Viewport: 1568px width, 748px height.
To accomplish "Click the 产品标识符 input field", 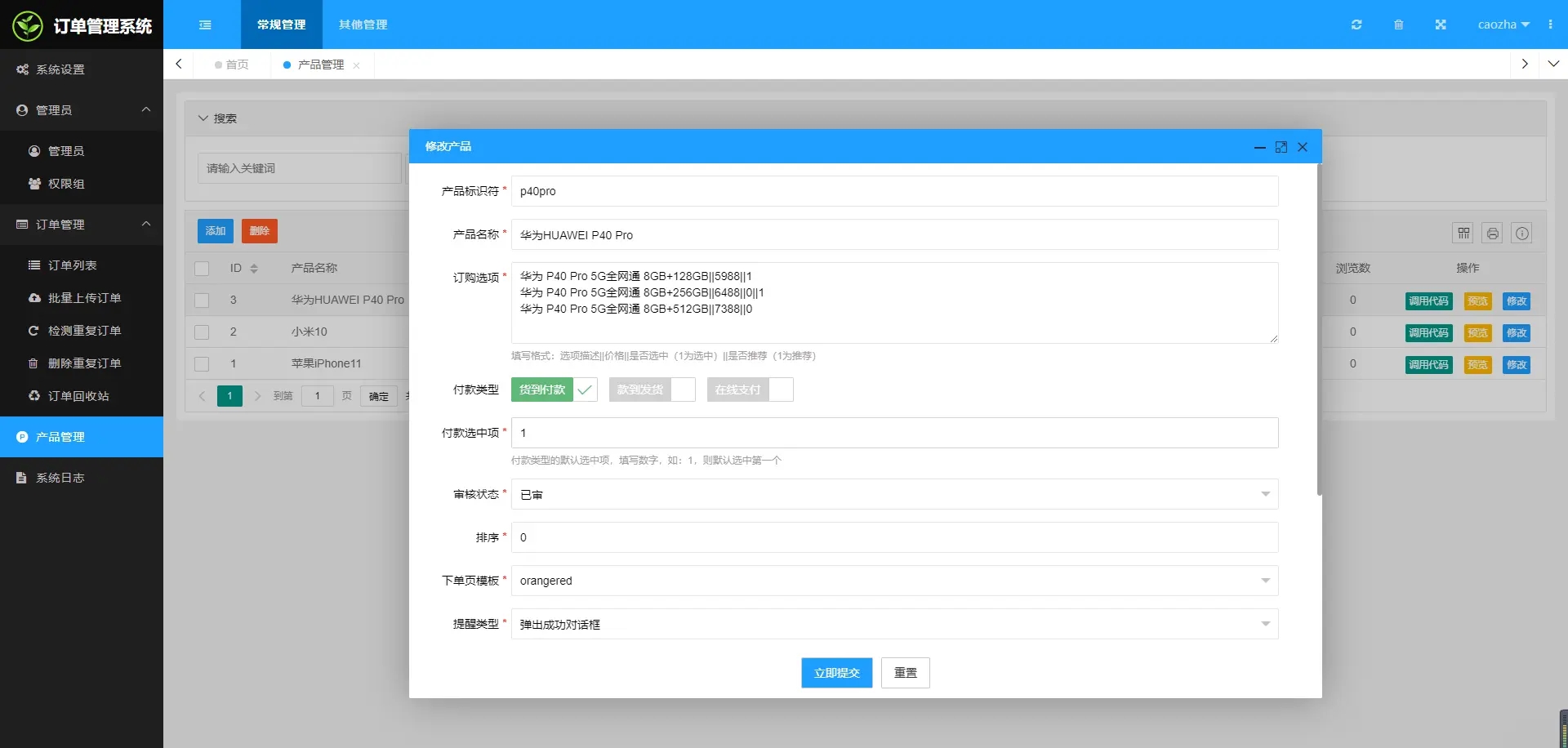I will click(894, 191).
